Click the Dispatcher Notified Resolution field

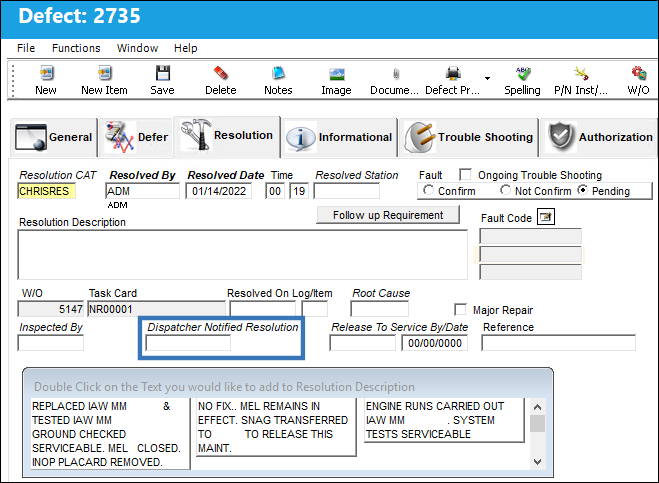(x=188, y=343)
